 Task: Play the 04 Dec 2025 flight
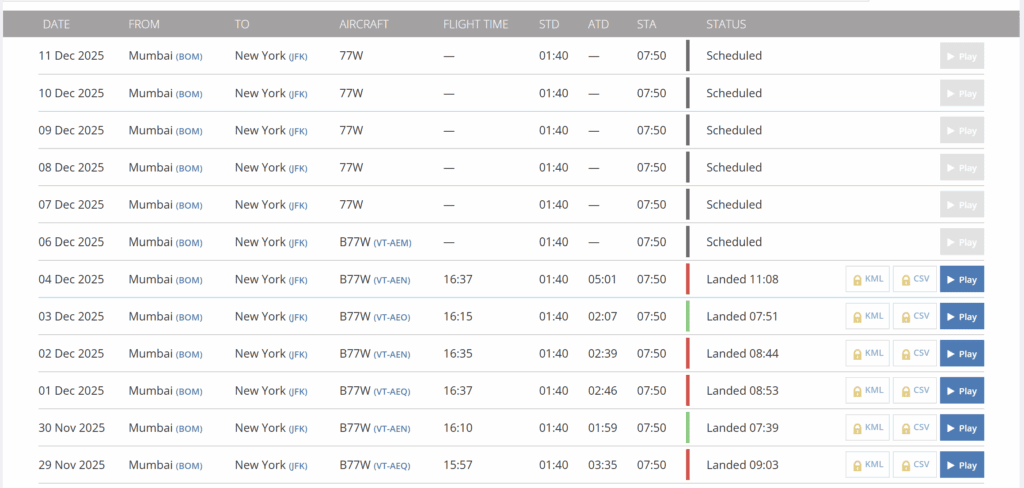(962, 279)
